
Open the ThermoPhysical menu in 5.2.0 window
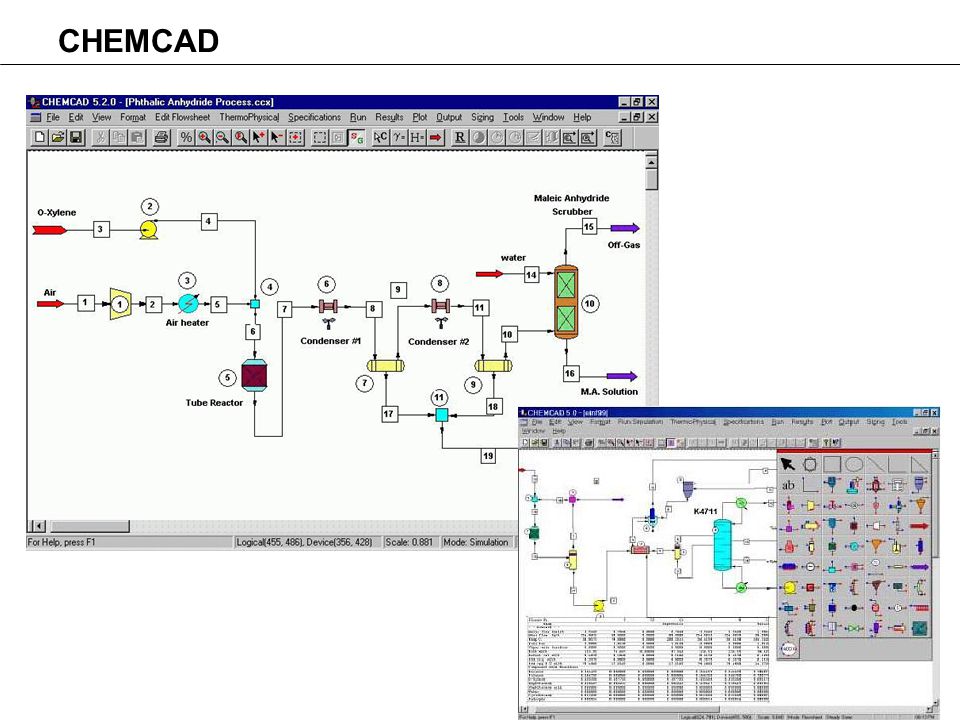249,117
